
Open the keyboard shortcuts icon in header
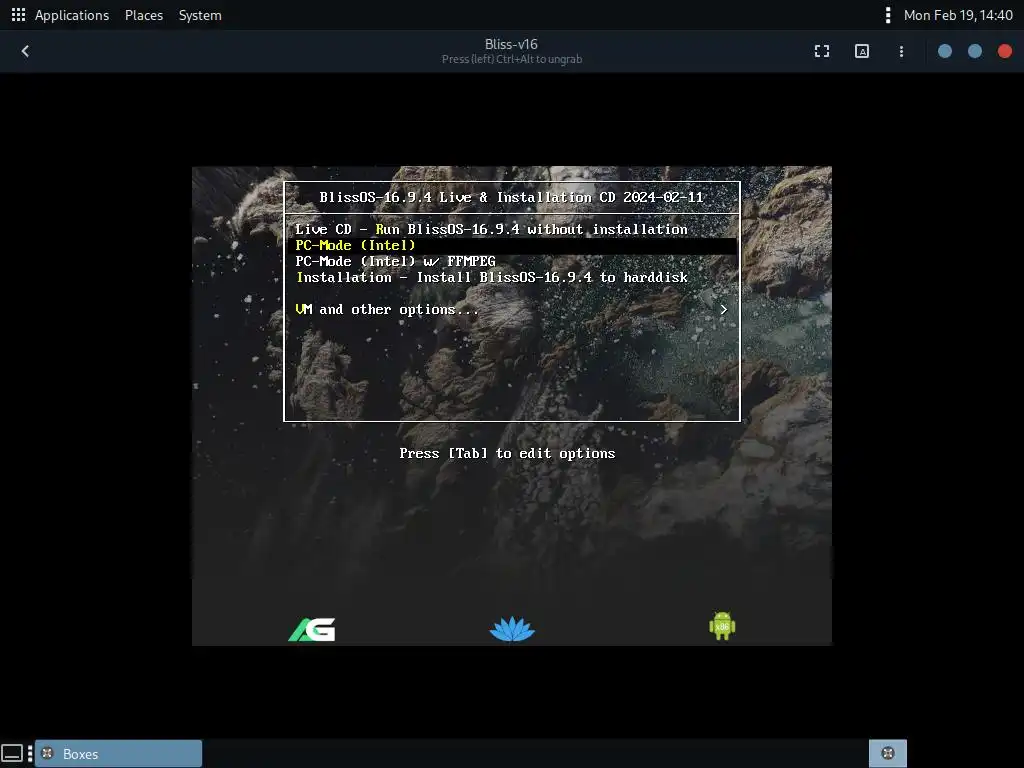(861, 51)
